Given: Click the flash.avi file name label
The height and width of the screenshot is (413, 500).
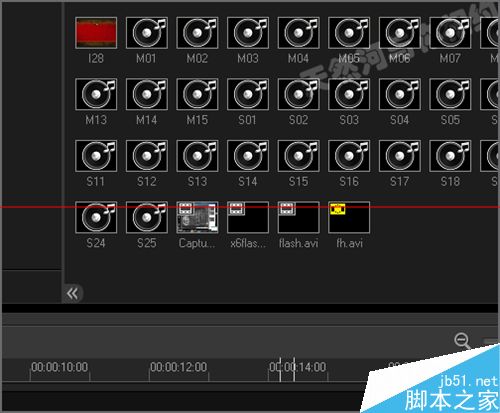Looking at the screenshot, I should click(x=299, y=243).
